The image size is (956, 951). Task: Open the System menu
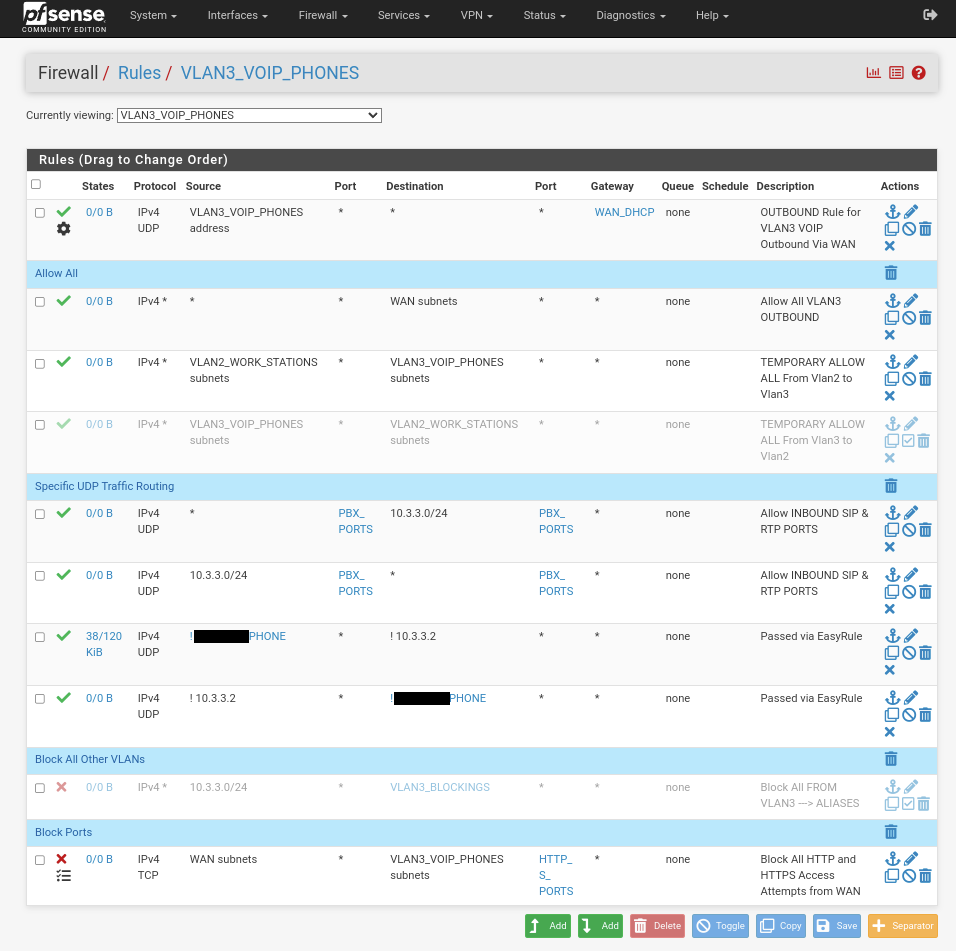(x=153, y=15)
